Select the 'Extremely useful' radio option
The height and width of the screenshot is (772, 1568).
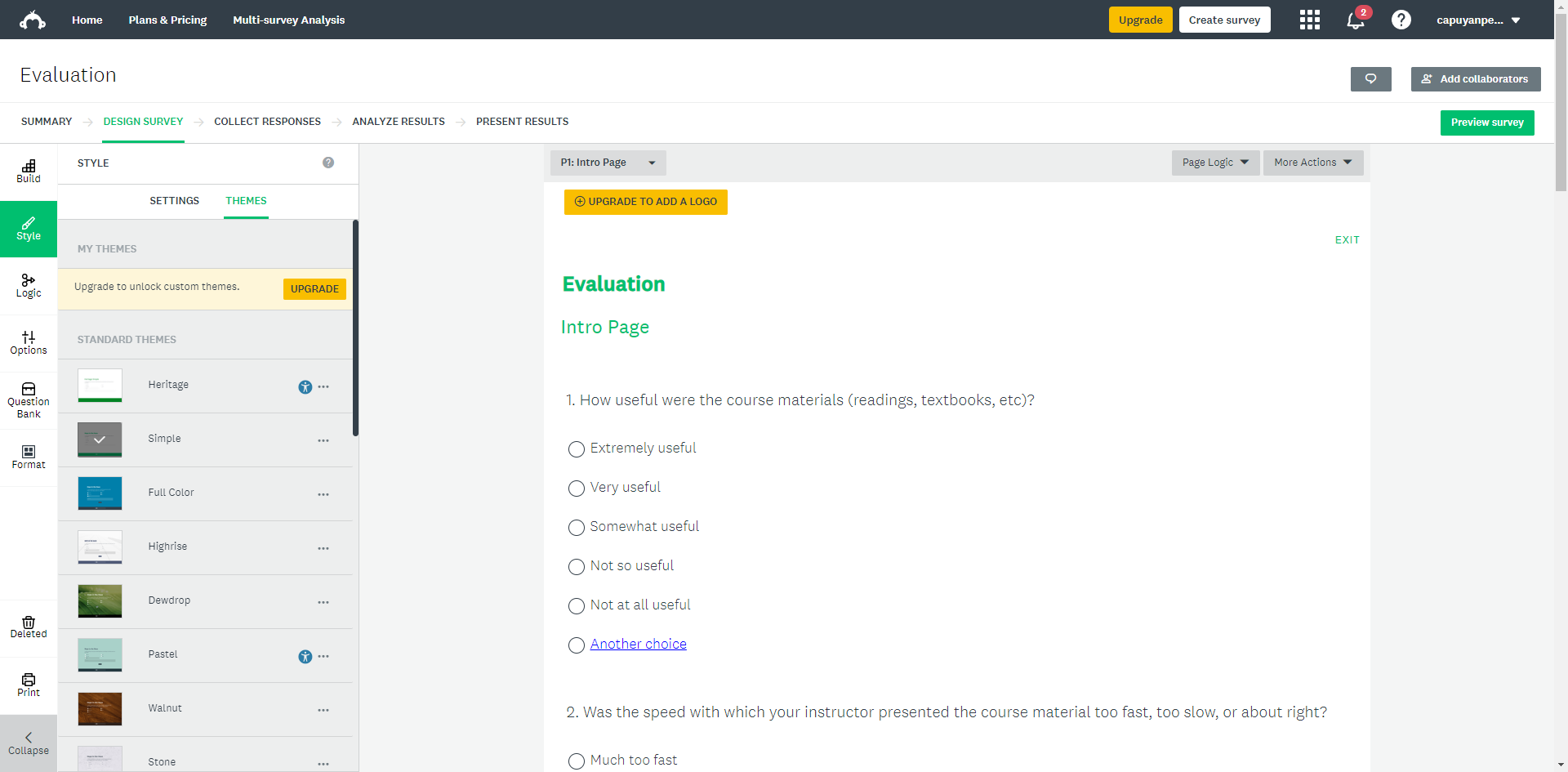pos(577,449)
